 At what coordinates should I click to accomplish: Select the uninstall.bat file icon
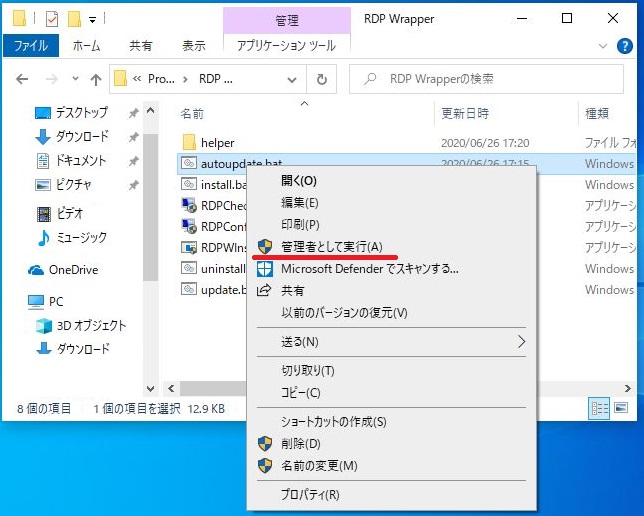pos(189,268)
